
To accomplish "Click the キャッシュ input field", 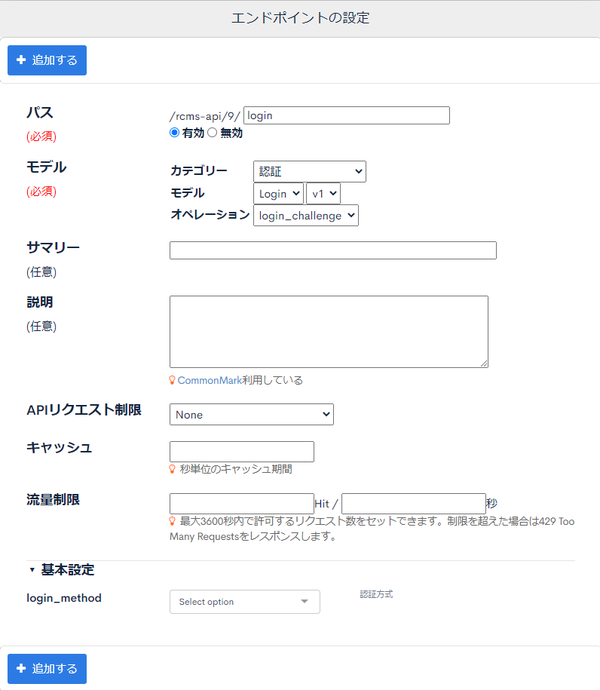I will tap(242, 451).
